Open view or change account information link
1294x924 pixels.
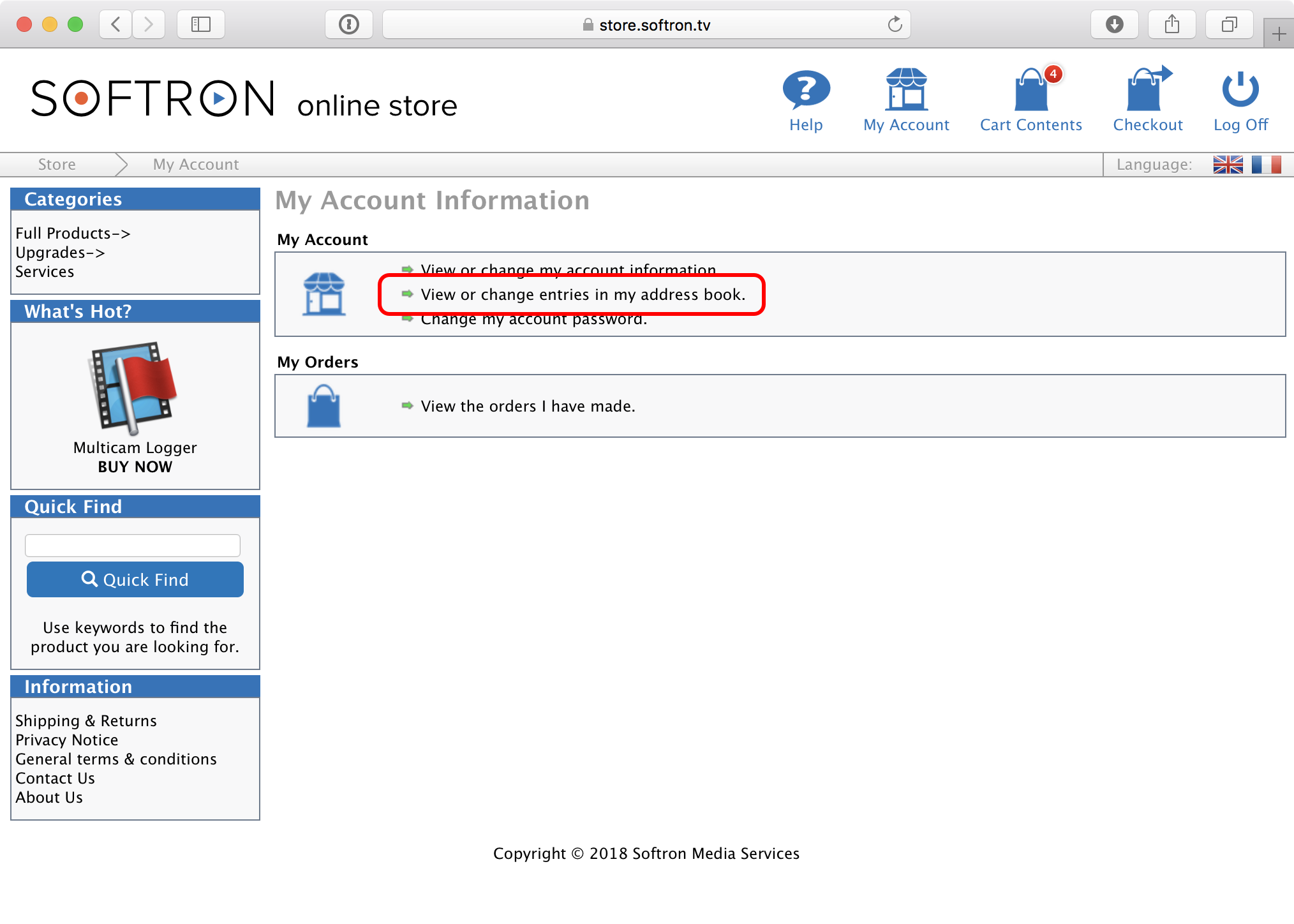569,270
